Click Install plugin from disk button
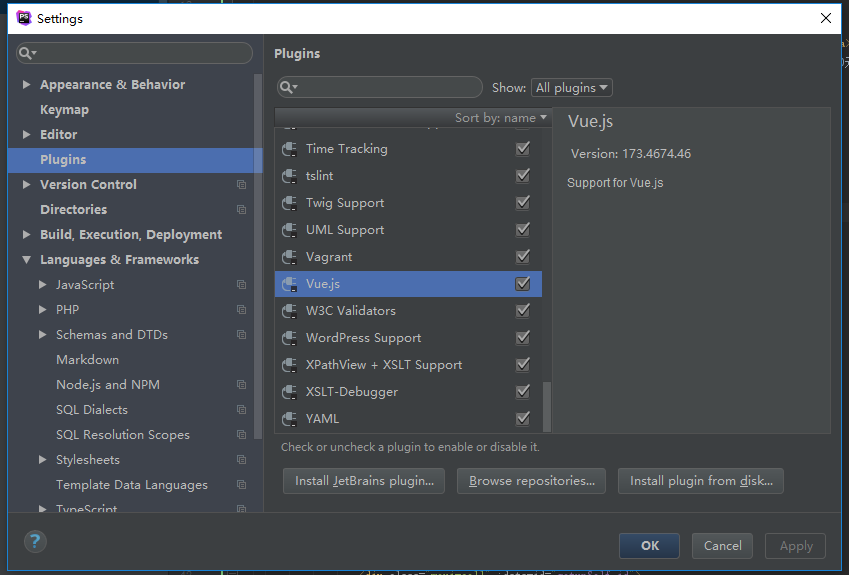The image size is (849, 575). [701, 481]
